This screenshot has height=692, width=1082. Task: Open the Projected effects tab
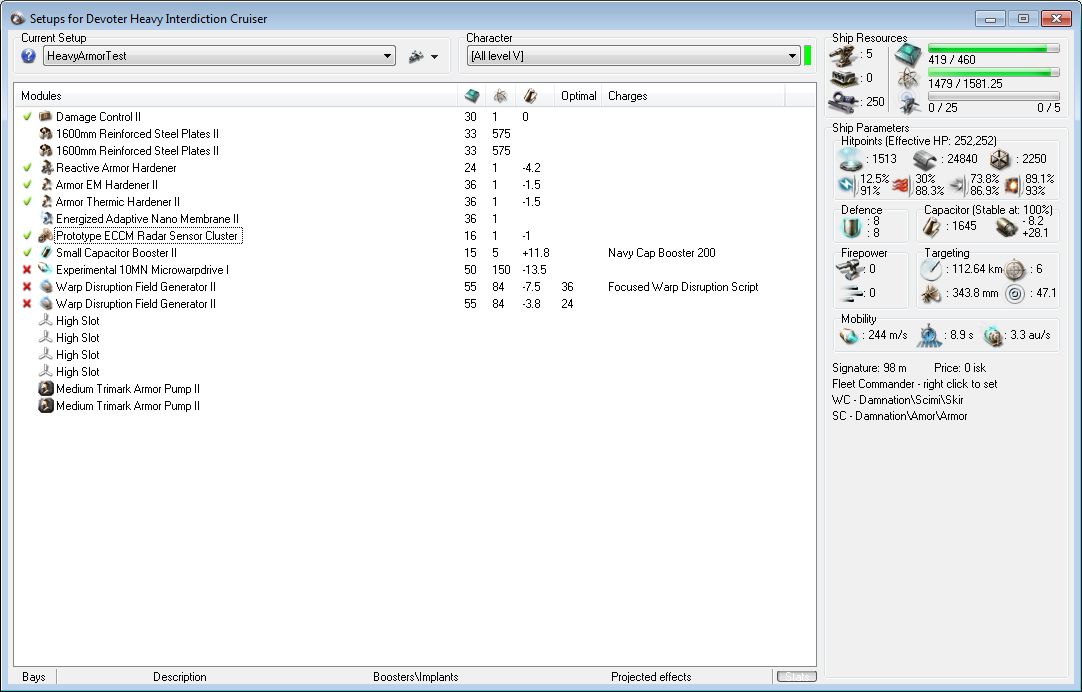pyautogui.click(x=651, y=677)
